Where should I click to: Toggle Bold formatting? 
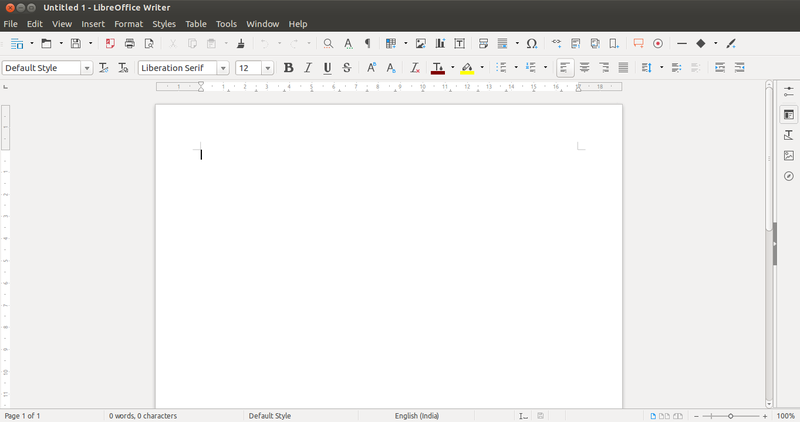[x=288, y=68]
